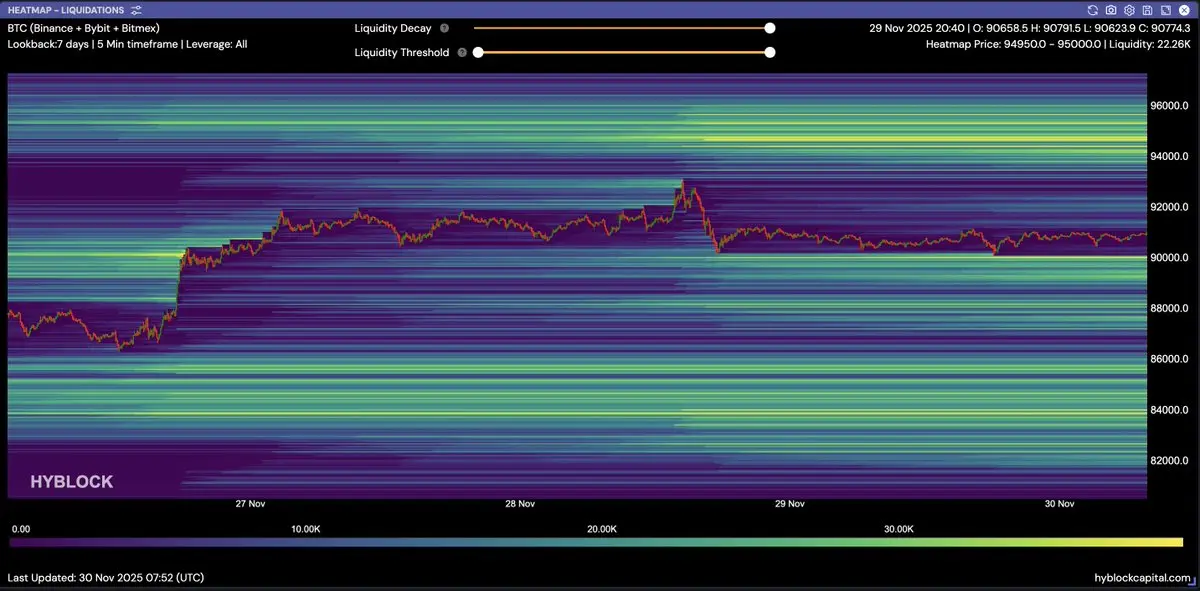1200x591 pixels.
Task: Click the 94000.0 price axis label
Action: 1169,156
